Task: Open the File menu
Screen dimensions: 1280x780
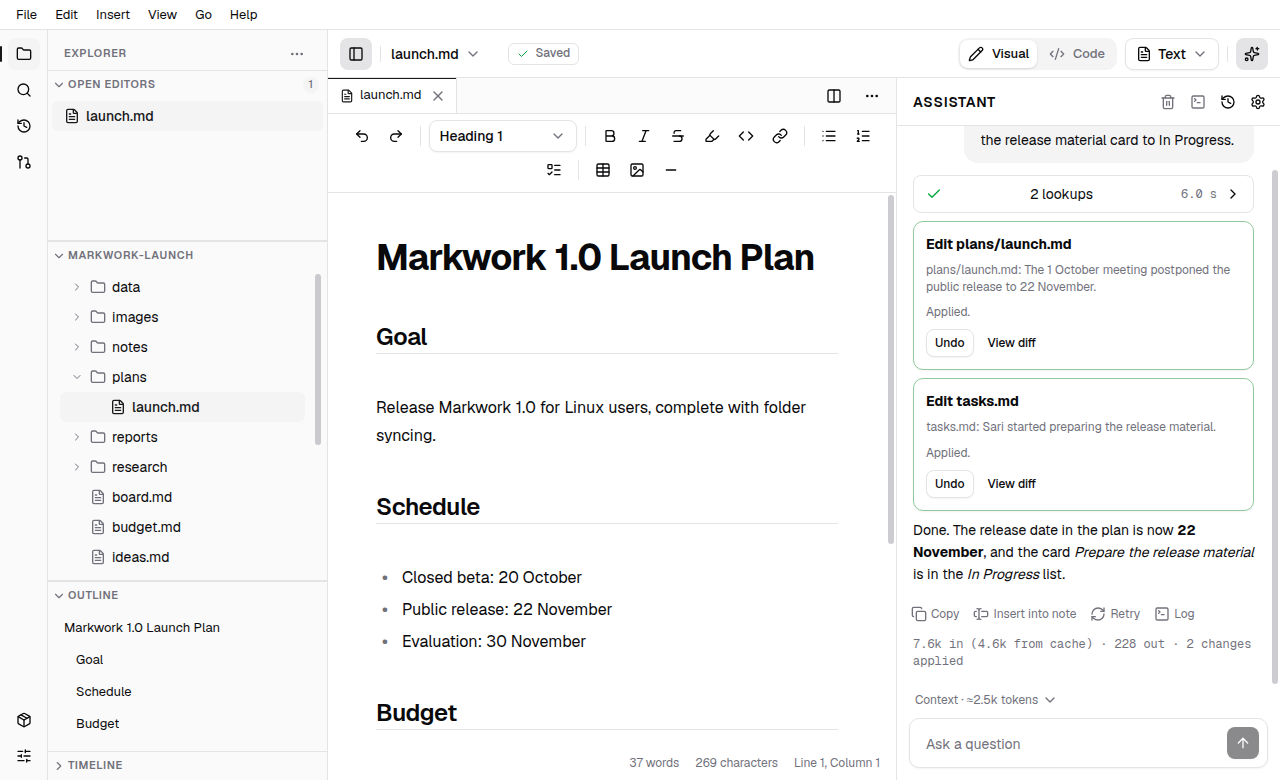Action: pos(27,14)
